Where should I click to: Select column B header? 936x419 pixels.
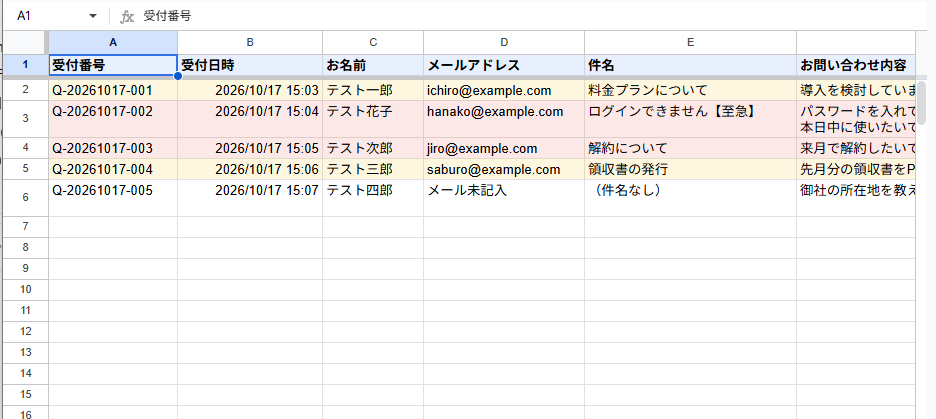[x=250, y=42]
